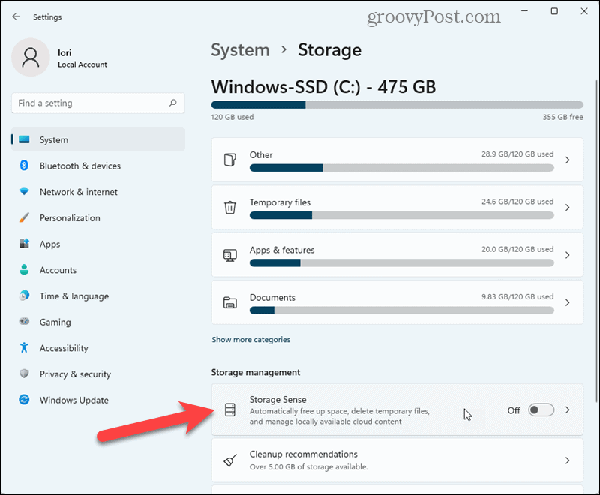The image size is (600, 495).
Task: Click the Windows Update sync icon
Action: [x=24, y=399]
